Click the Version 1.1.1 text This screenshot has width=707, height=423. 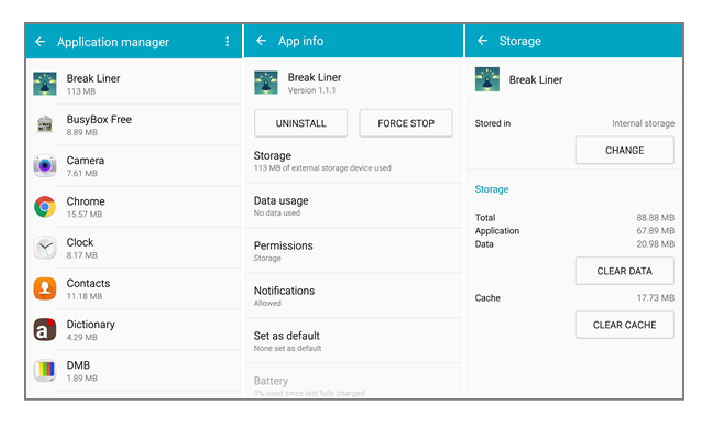tap(312, 91)
